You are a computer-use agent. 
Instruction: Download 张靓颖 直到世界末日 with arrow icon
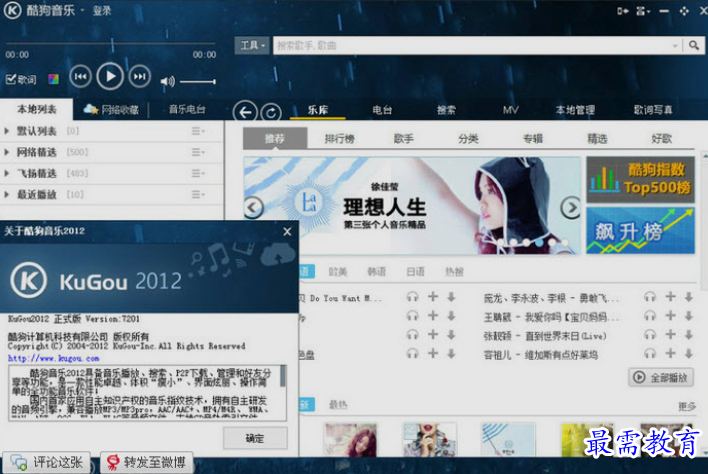coord(689,335)
